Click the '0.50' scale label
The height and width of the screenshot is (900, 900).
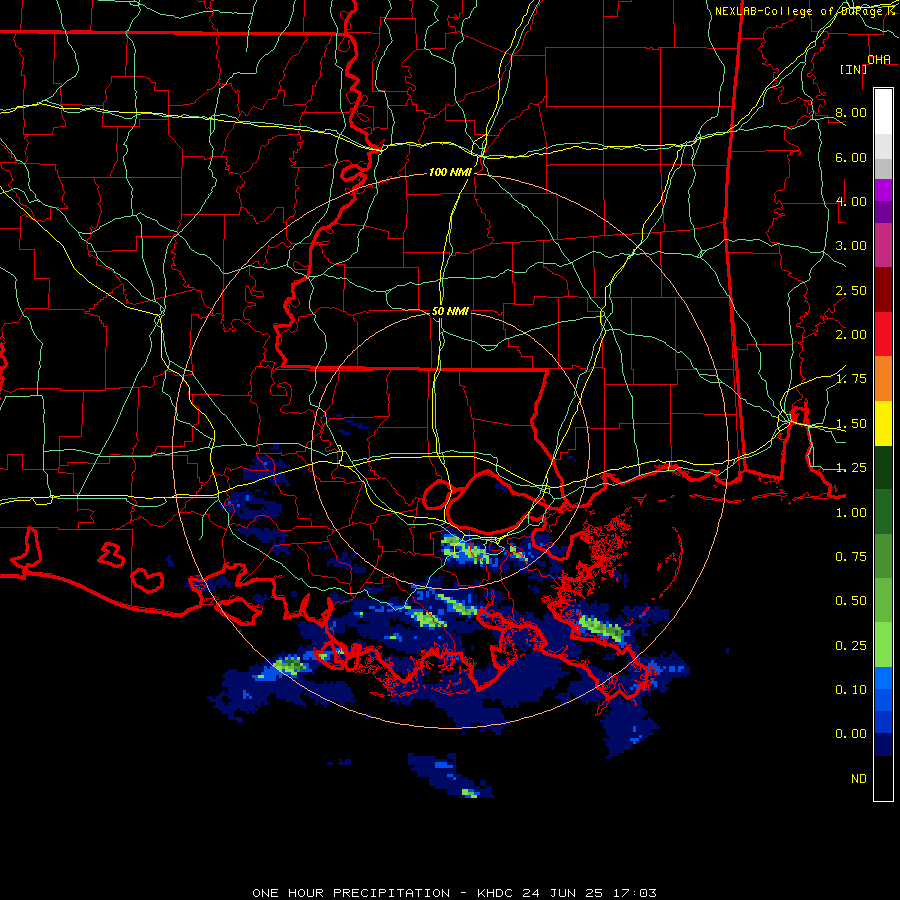(851, 601)
